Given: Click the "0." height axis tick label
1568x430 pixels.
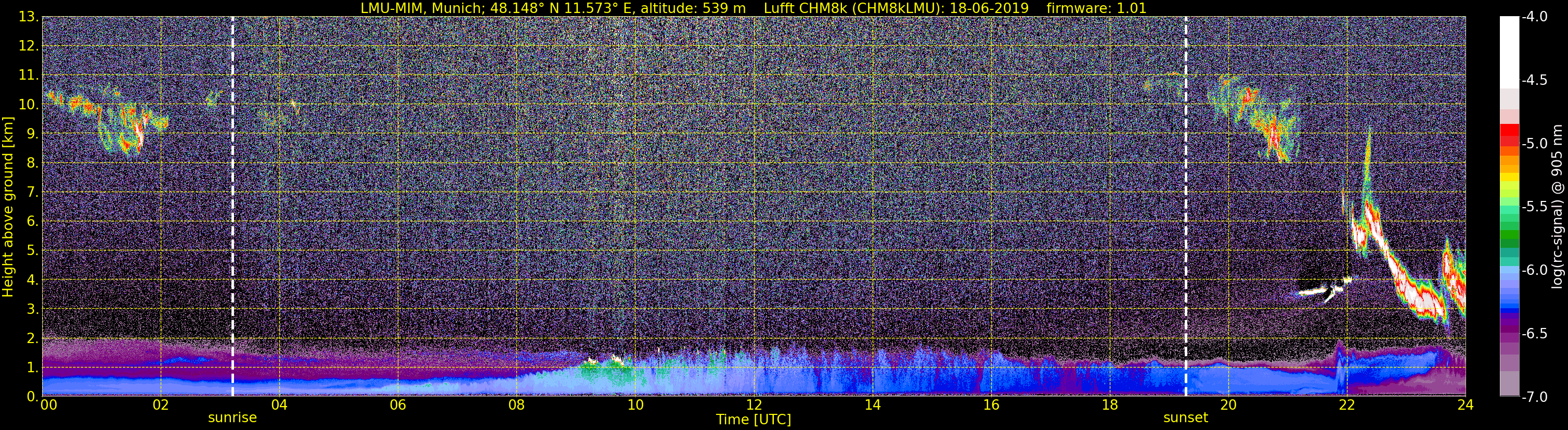Looking at the screenshot, I should click(33, 397).
